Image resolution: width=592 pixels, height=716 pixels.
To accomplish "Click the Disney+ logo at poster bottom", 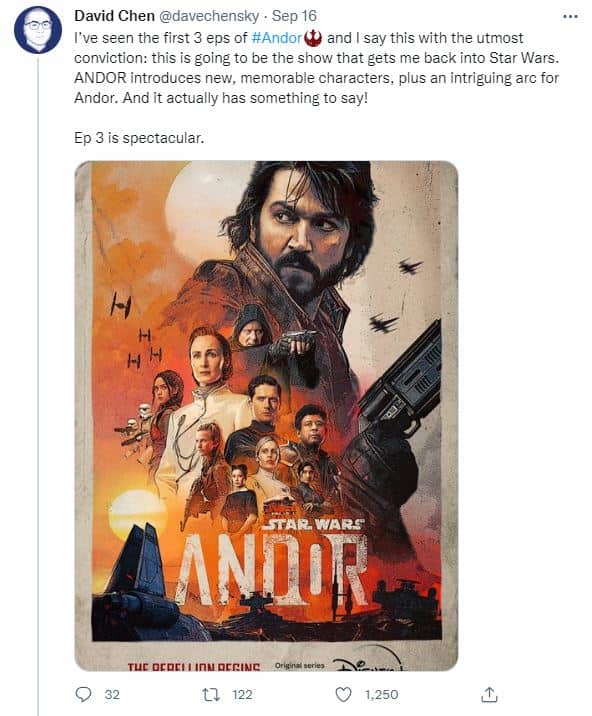I will [368, 664].
